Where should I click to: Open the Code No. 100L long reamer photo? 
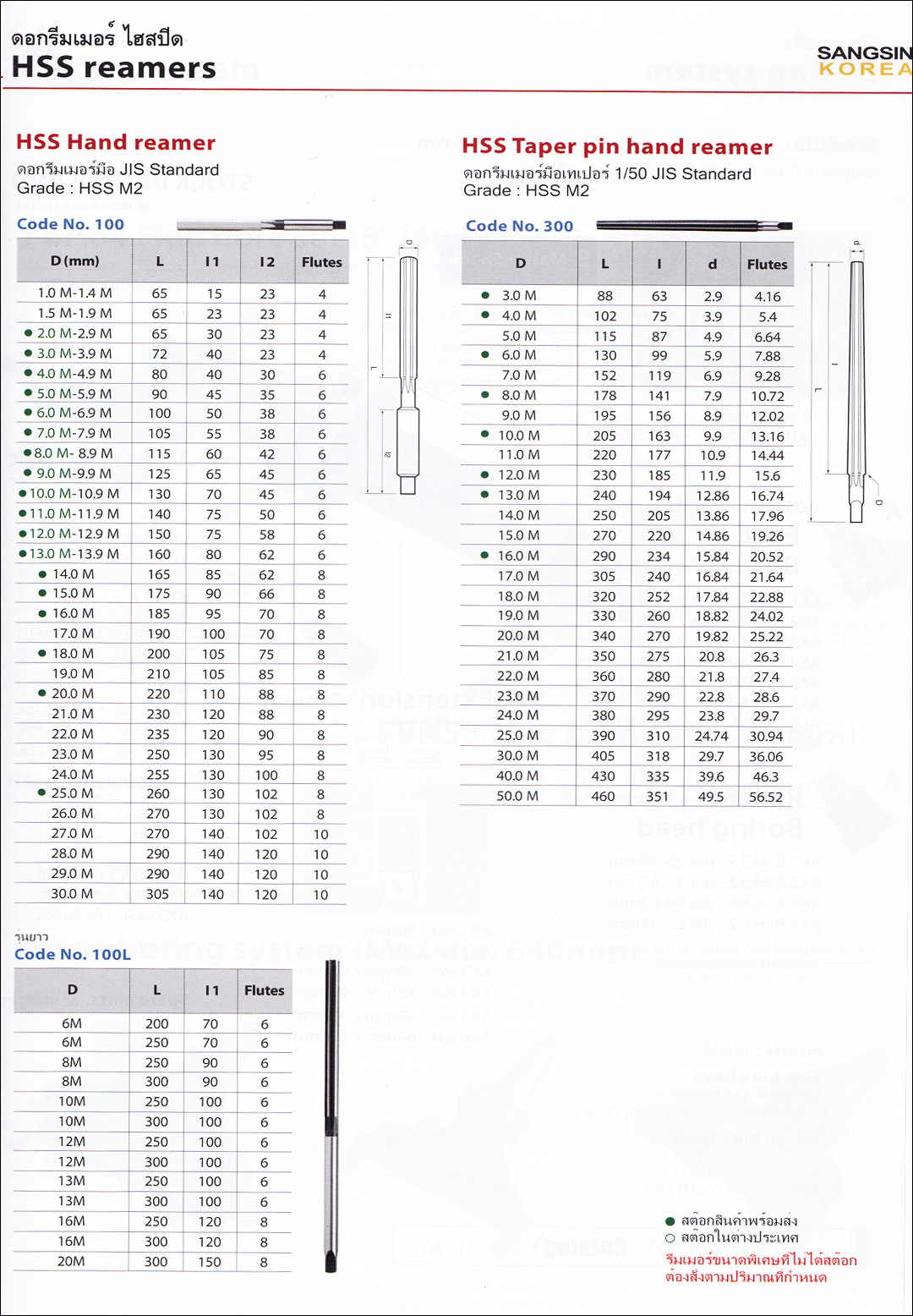331,1116
